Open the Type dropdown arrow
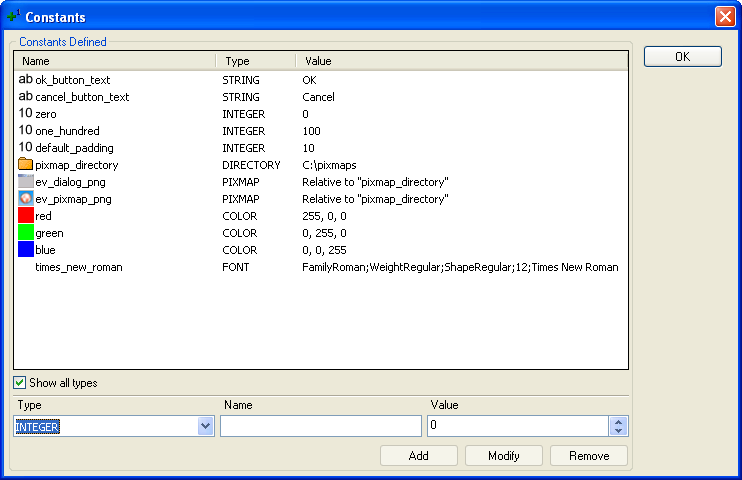Viewport: 742px width, 480px height. click(x=206, y=427)
